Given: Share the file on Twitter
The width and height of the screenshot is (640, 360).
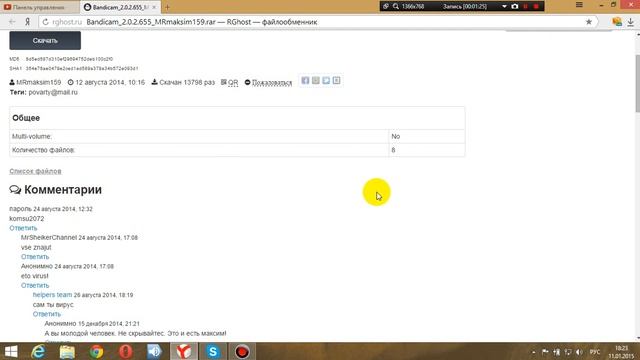Looking at the screenshot, I should pyautogui.click(x=326, y=80).
